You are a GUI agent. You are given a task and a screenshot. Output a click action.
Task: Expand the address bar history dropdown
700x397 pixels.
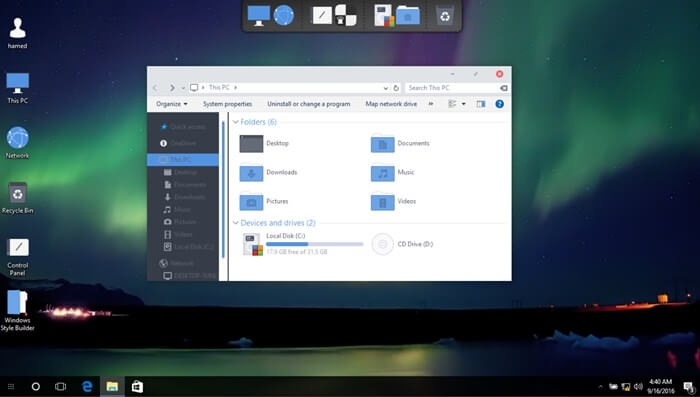[386, 88]
